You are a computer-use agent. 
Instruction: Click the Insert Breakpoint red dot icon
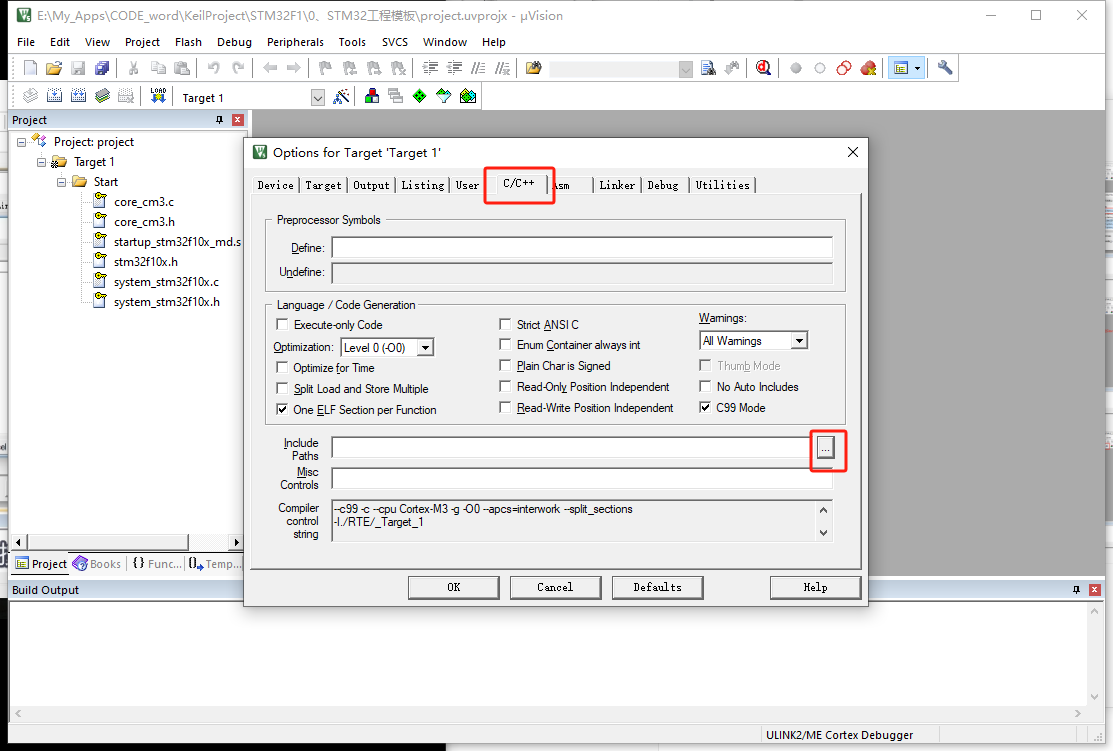pos(796,68)
